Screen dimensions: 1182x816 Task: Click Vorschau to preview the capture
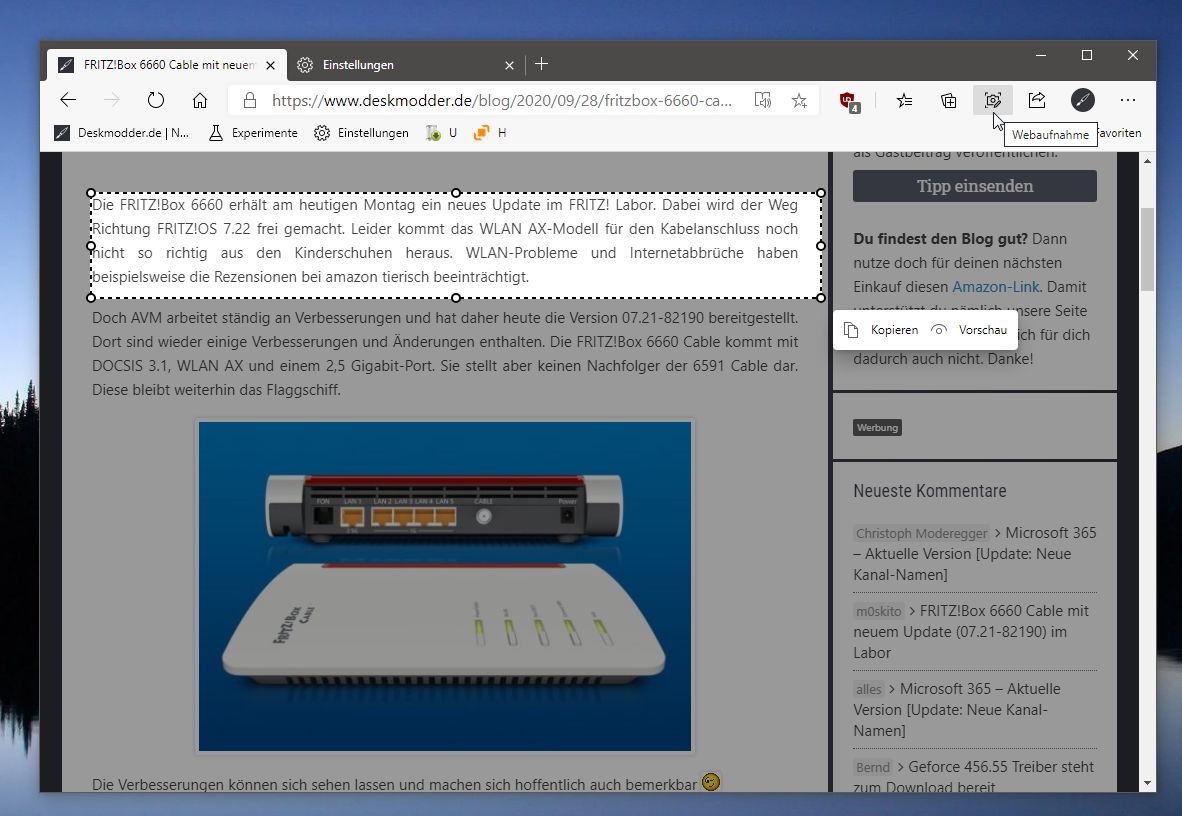pyautogui.click(x=969, y=330)
